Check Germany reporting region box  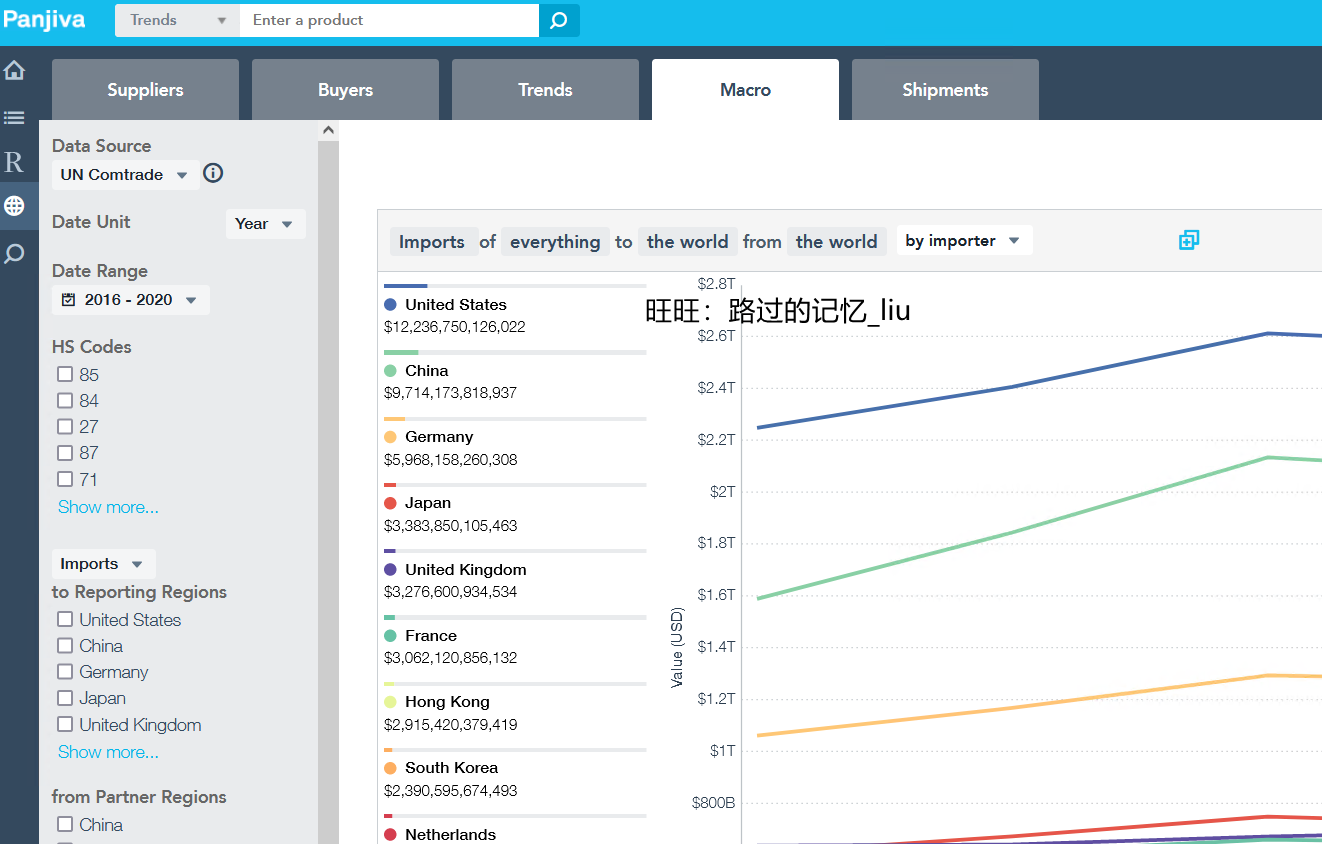click(x=65, y=671)
